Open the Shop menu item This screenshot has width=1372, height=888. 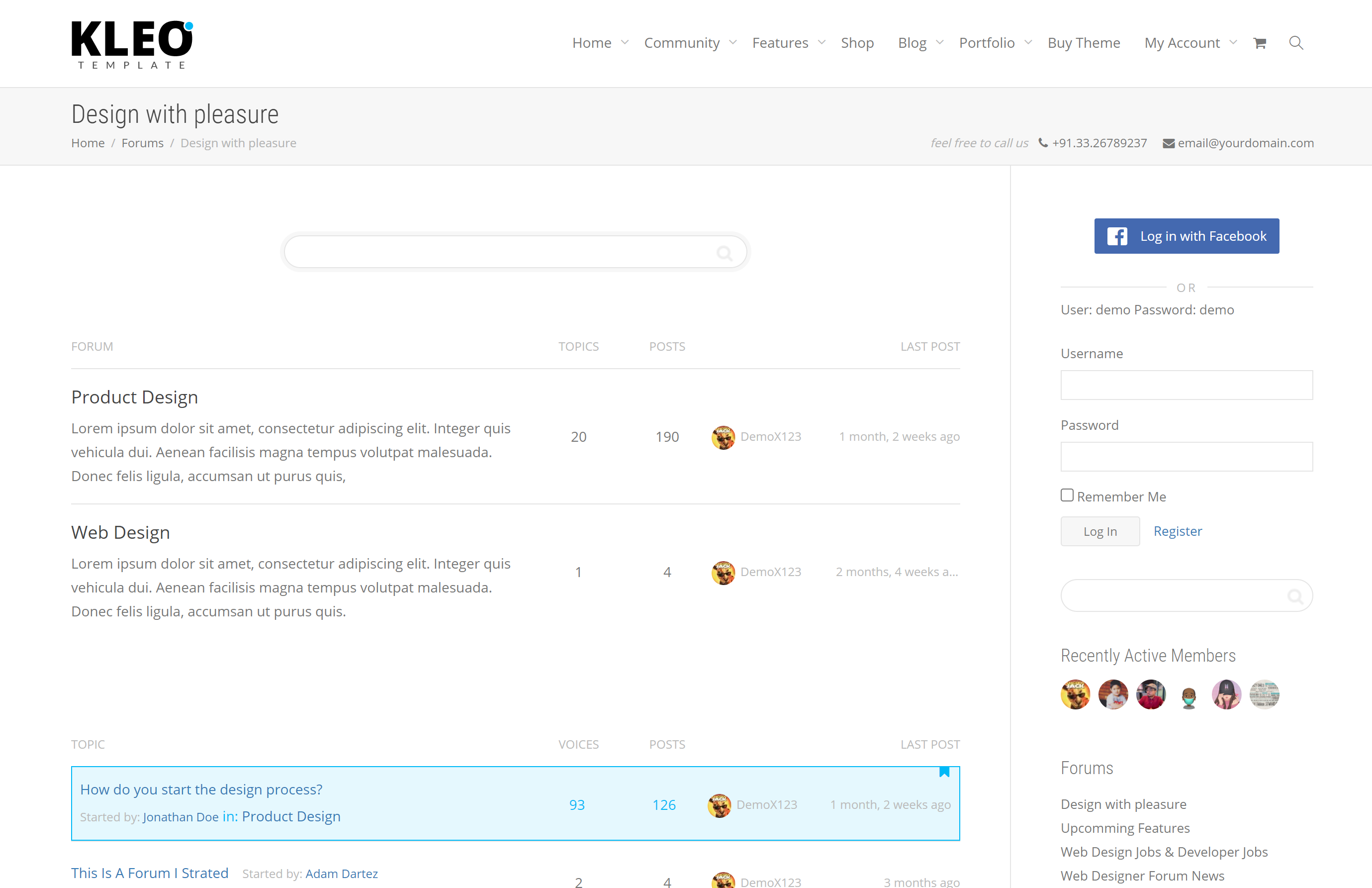[857, 43]
